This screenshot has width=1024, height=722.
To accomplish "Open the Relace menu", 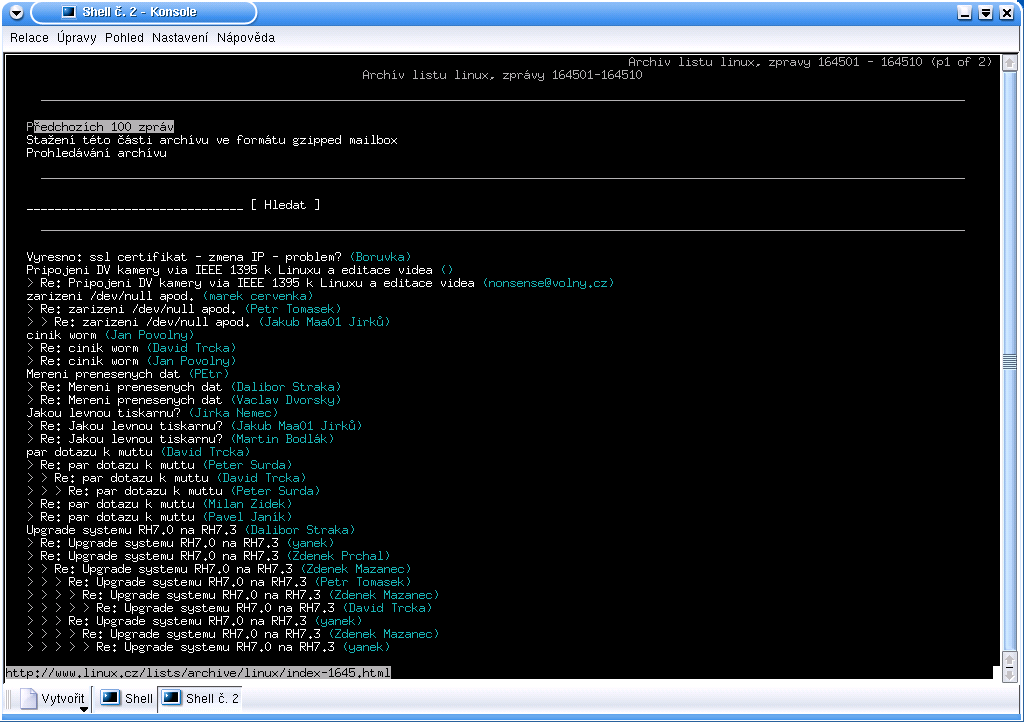I will (x=29, y=38).
